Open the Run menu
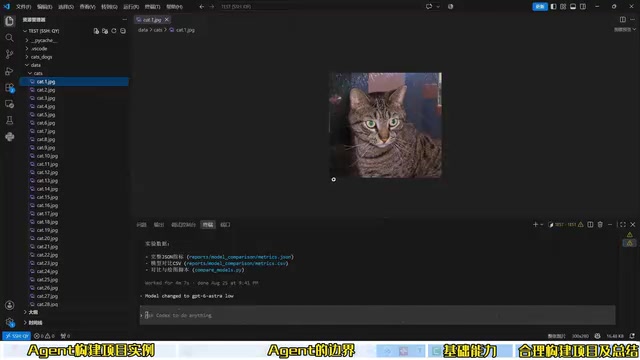Viewport: 640px width, 360px height. point(131,7)
